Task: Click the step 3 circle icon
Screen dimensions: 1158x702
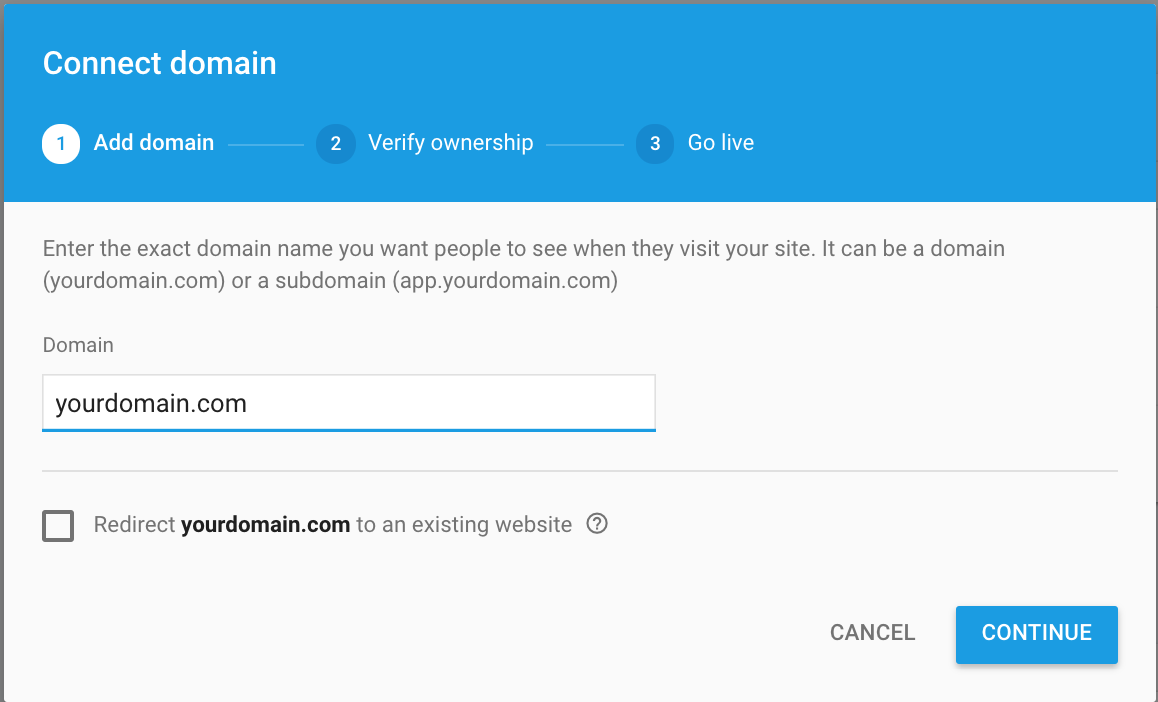Action: click(654, 143)
